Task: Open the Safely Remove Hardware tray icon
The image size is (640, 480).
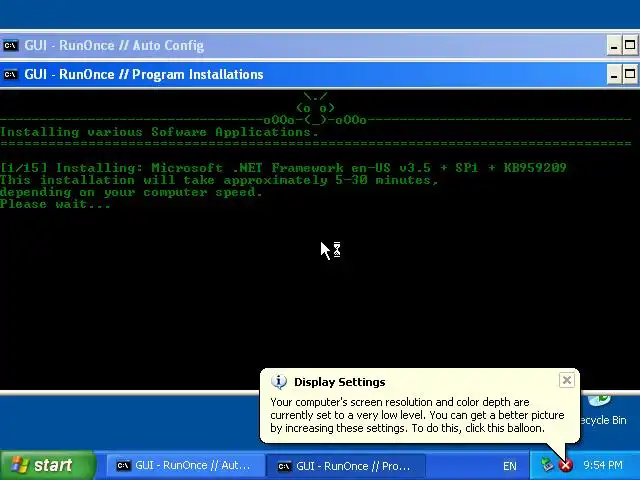Action: (547, 464)
